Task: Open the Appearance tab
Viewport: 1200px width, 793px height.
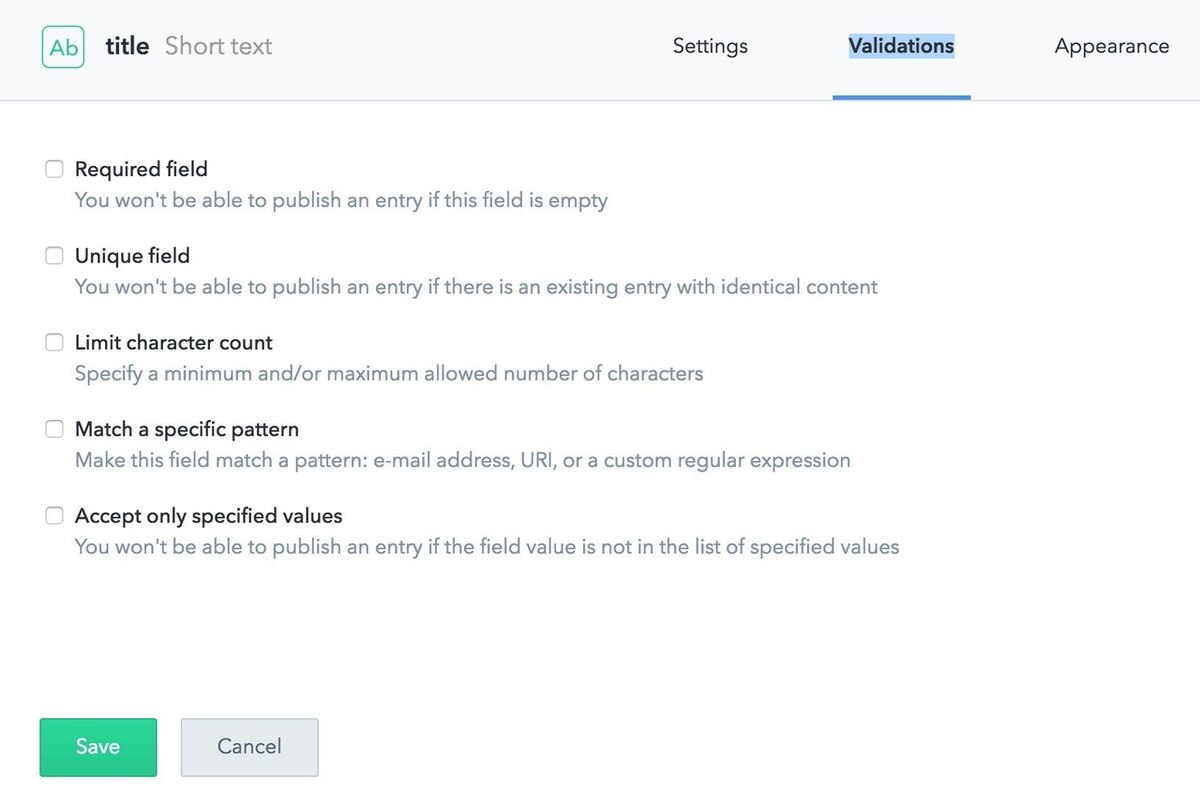Action: click(1111, 46)
